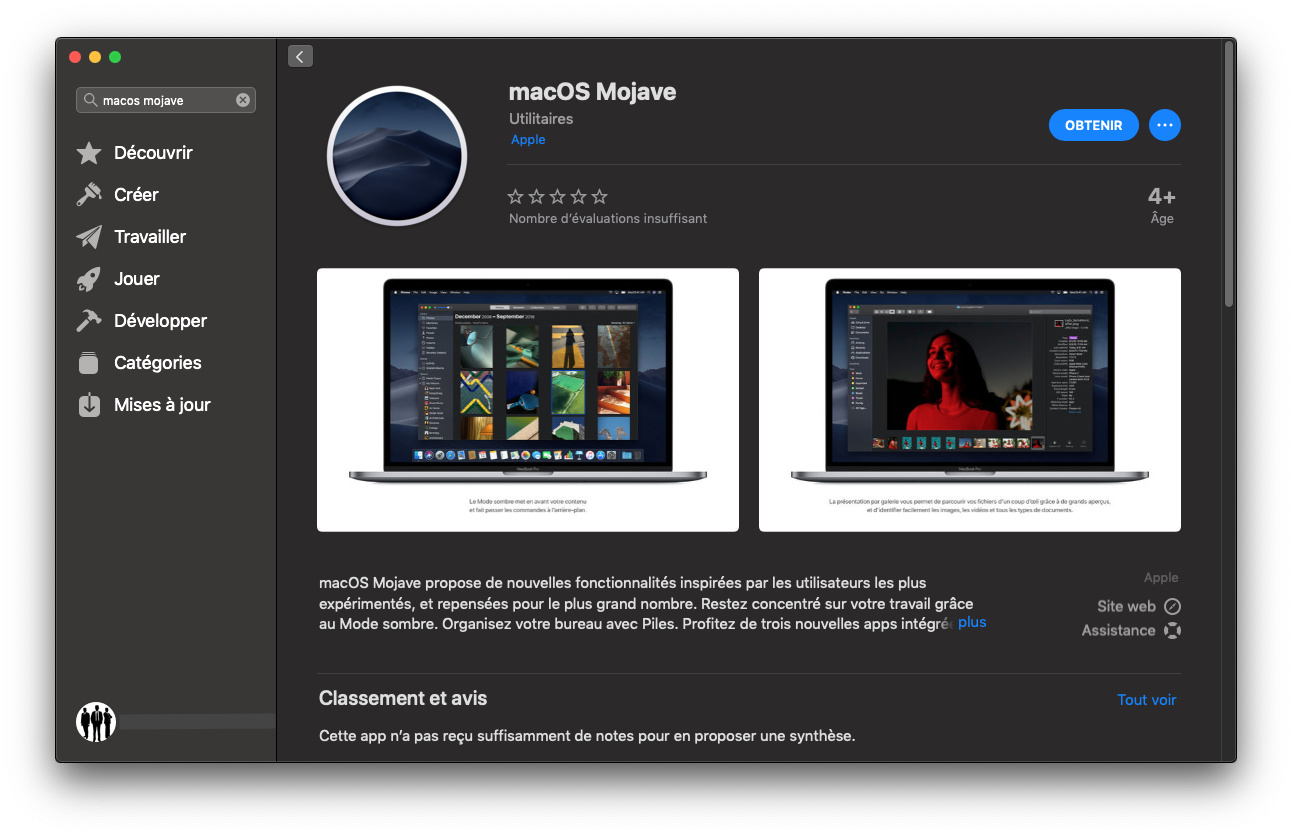Open the Développer wrench icon
Image resolution: width=1292 pixels, height=836 pixels.
(x=89, y=320)
